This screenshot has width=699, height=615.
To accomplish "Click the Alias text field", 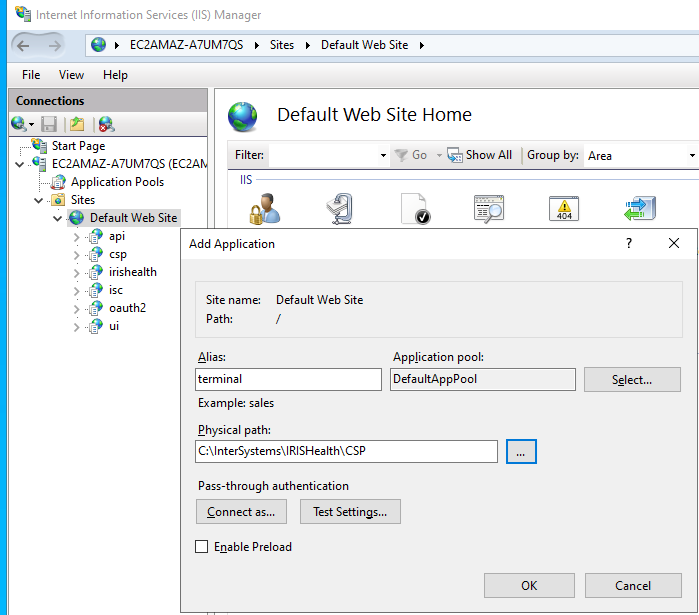I will [x=288, y=380].
